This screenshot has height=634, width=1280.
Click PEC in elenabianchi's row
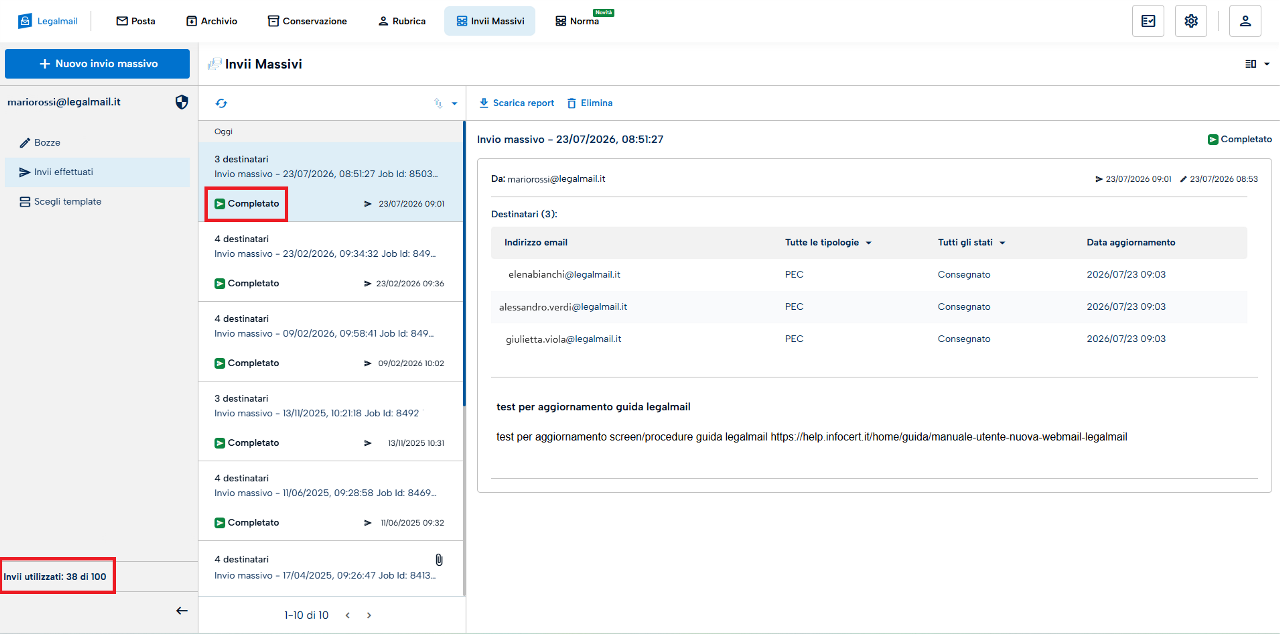794,274
